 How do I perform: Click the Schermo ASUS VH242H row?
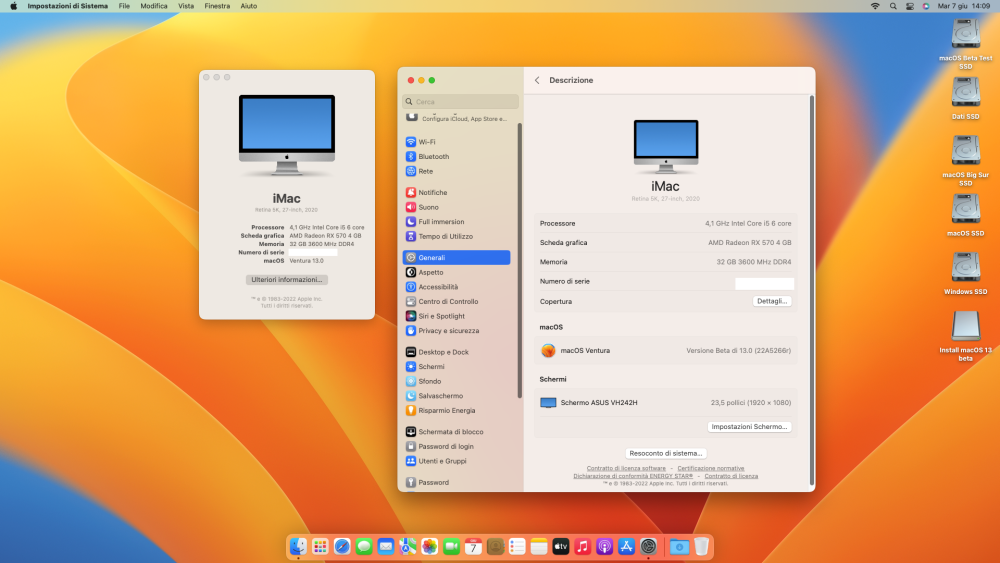(x=665, y=402)
